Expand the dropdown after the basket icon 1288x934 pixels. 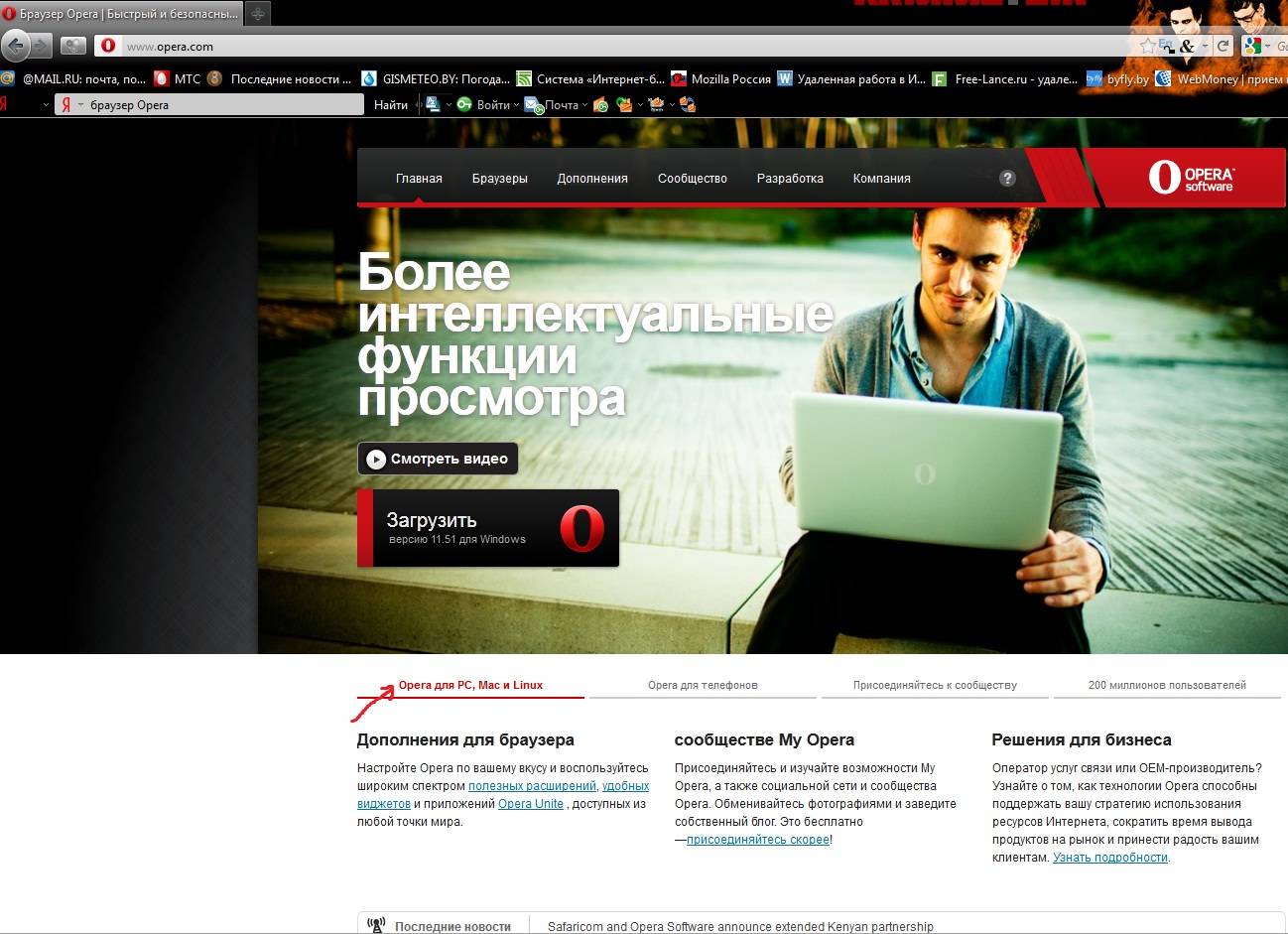point(672,104)
